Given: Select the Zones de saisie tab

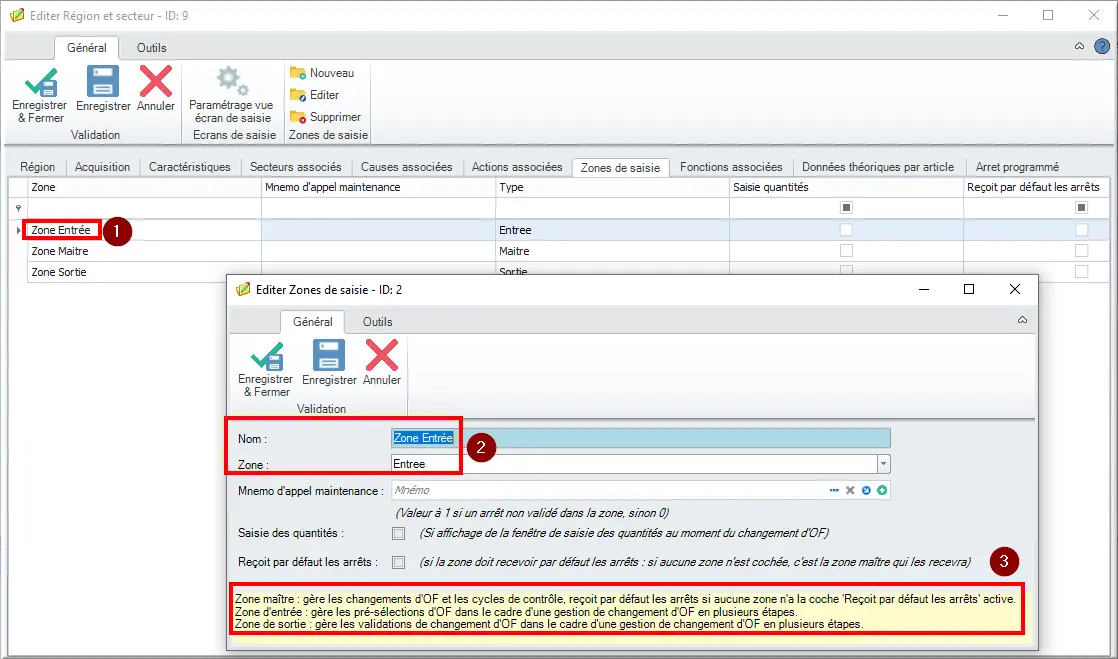Looking at the screenshot, I should tap(620, 168).
